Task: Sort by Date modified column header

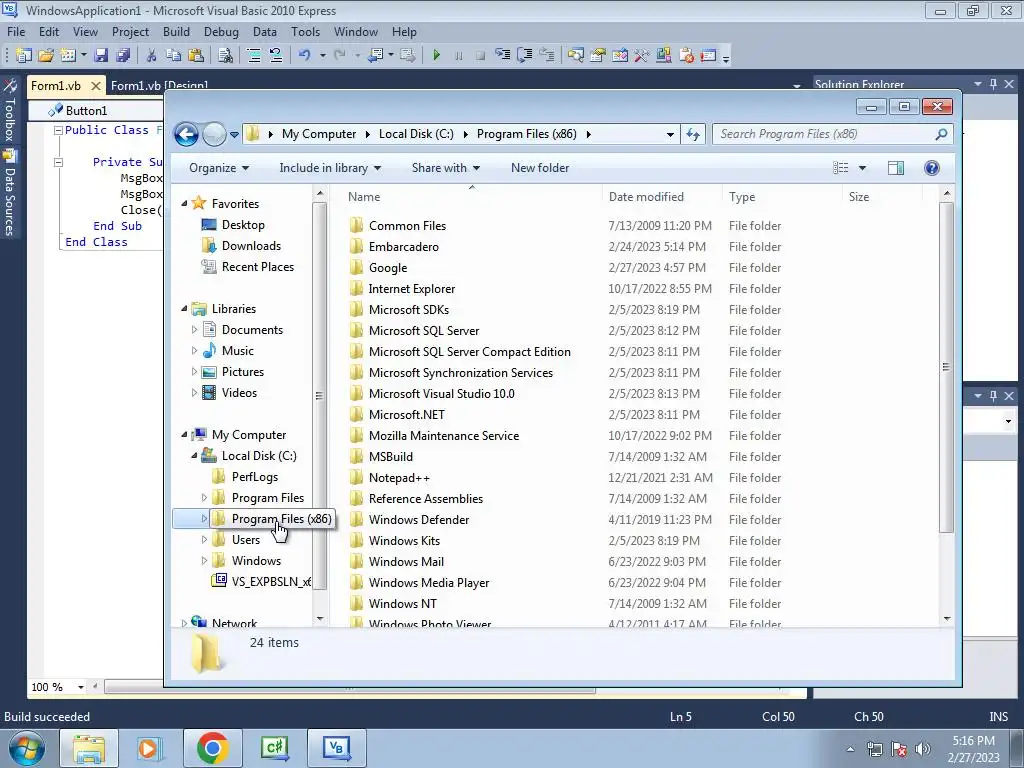Action: point(662,197)
